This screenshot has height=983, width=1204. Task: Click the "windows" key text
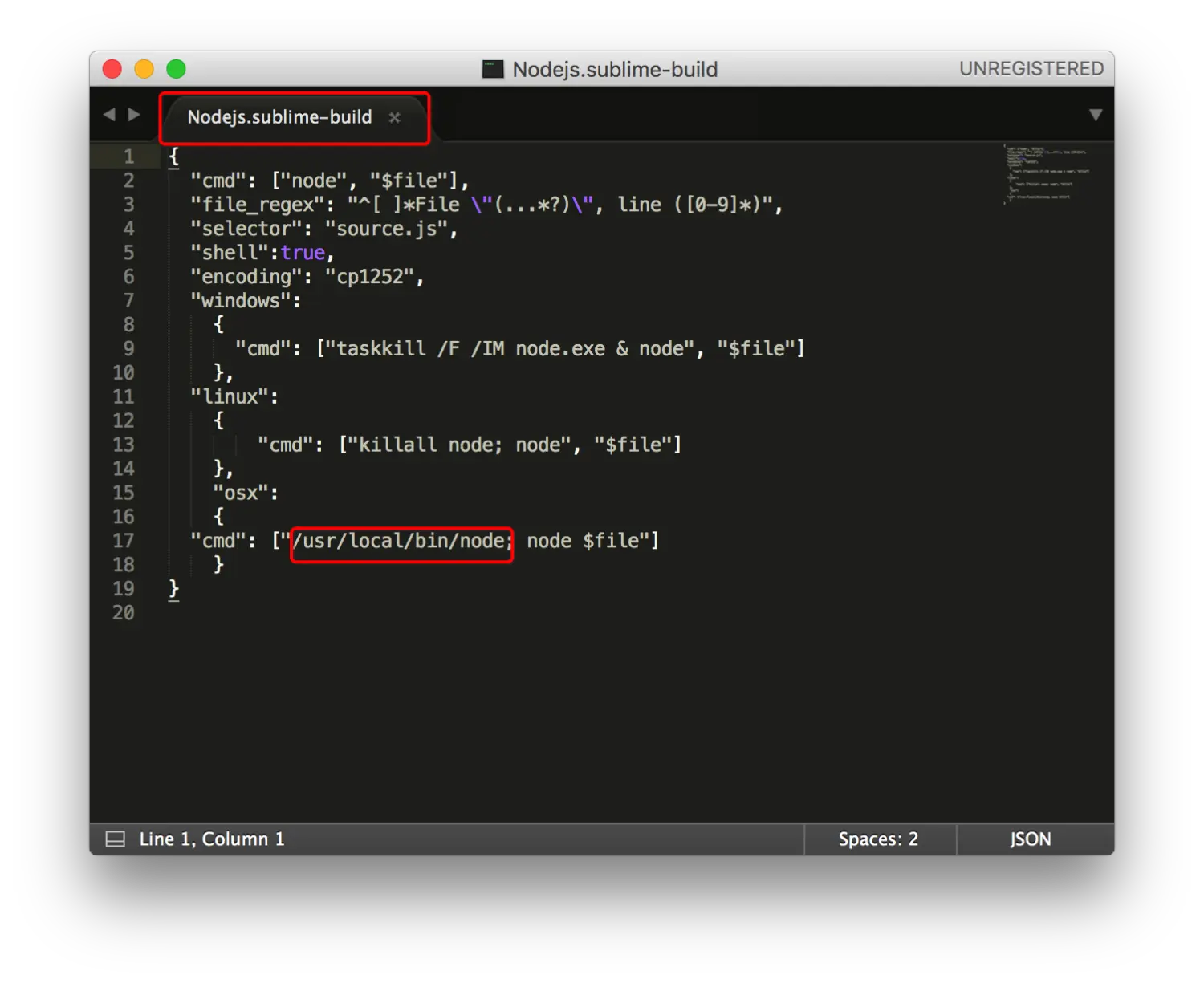[240, 301]
